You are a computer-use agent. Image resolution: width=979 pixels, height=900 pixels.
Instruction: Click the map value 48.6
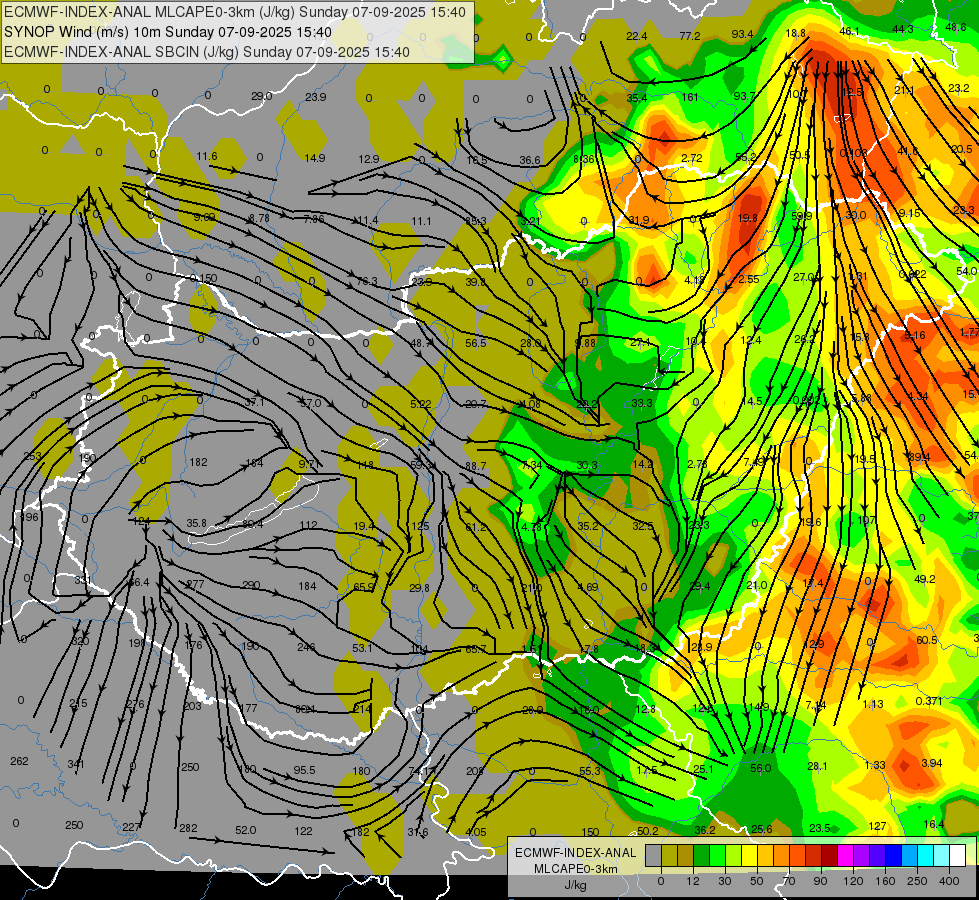point(956,27)
